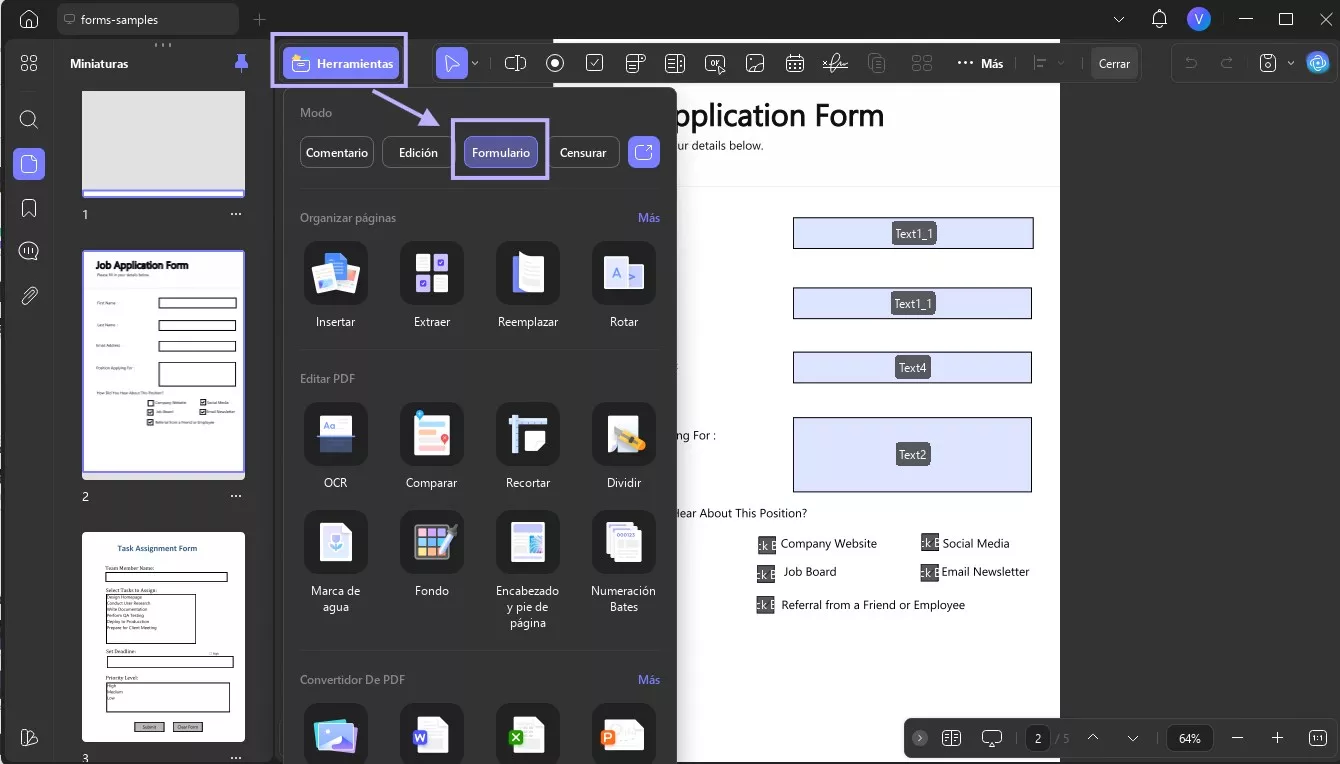Pin the Miniaturas panel
Image resolution: width=1340 pixels, height=764 pixels.
(241, 63)
